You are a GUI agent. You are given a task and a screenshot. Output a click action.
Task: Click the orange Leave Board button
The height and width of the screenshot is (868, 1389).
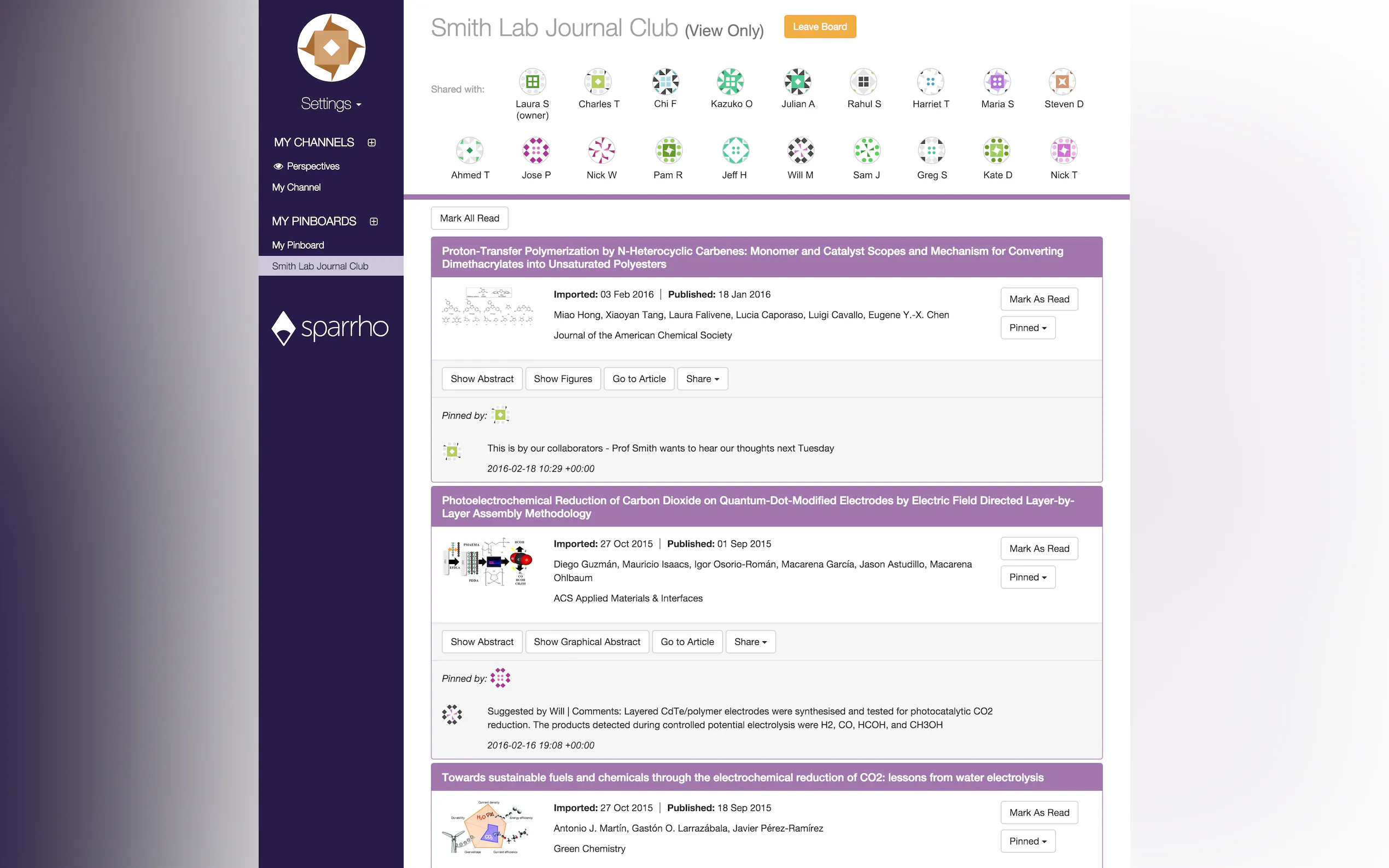pyautogui.click(x=819, y=27)
